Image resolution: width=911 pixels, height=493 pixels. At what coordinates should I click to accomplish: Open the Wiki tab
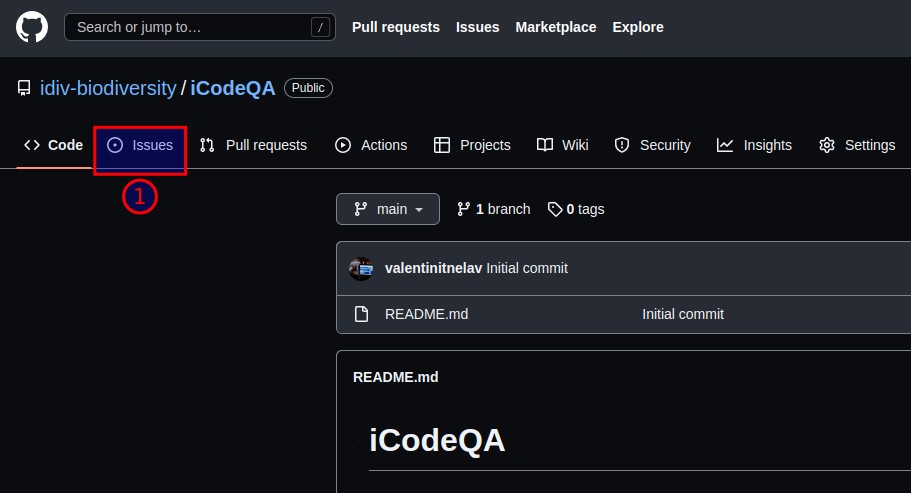(x=563, y=145)
